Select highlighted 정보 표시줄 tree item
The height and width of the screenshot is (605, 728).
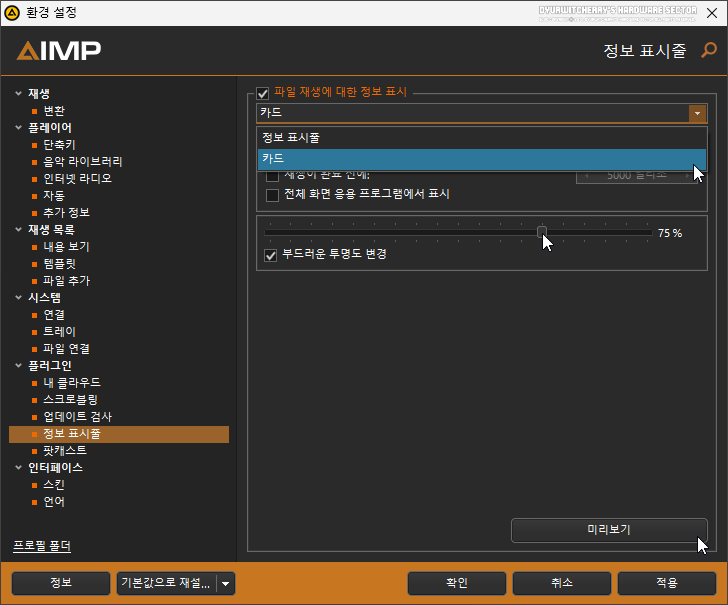point(119,434)
